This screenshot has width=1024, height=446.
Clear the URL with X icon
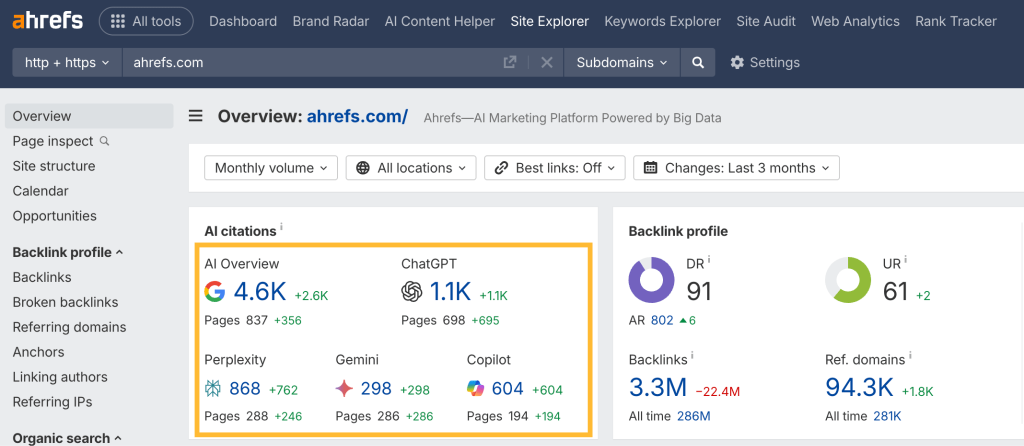[x=547, y=62]
